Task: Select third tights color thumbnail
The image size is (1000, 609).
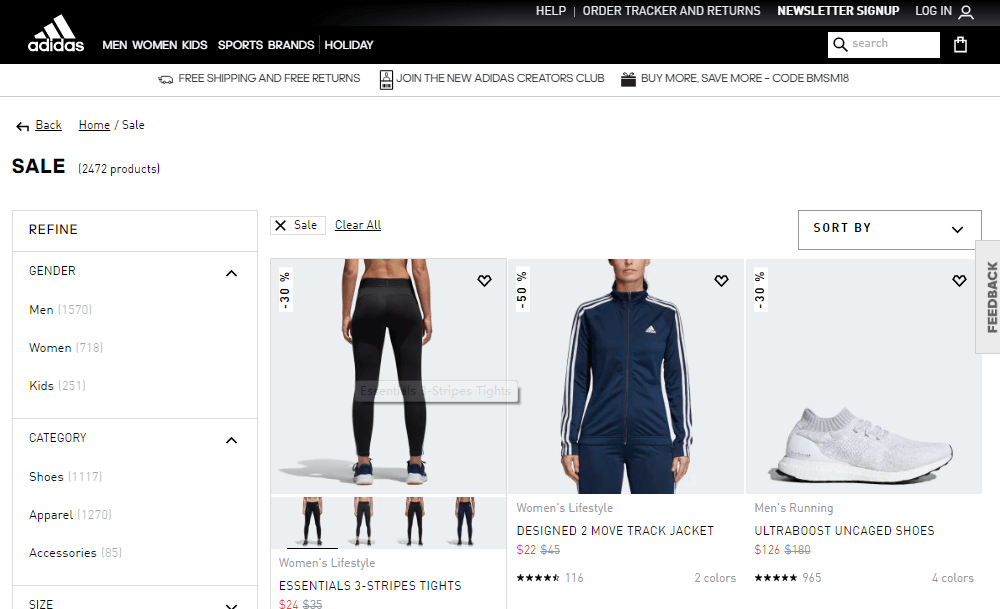Action: click(414, 522)
